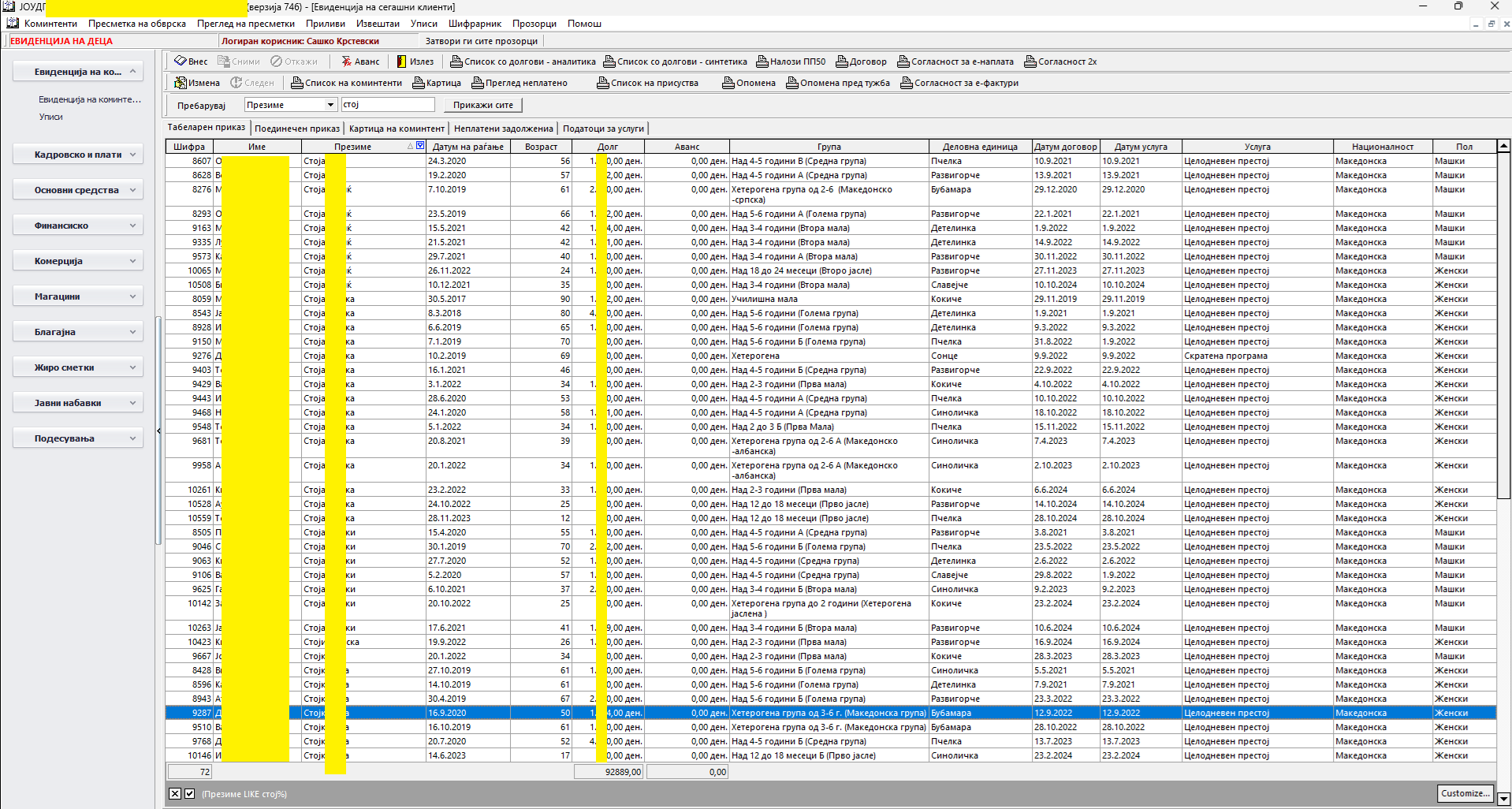Switch to the Неплатени задолжена tab
This screenshot has width=1512, height=809.
pos(504,129)
